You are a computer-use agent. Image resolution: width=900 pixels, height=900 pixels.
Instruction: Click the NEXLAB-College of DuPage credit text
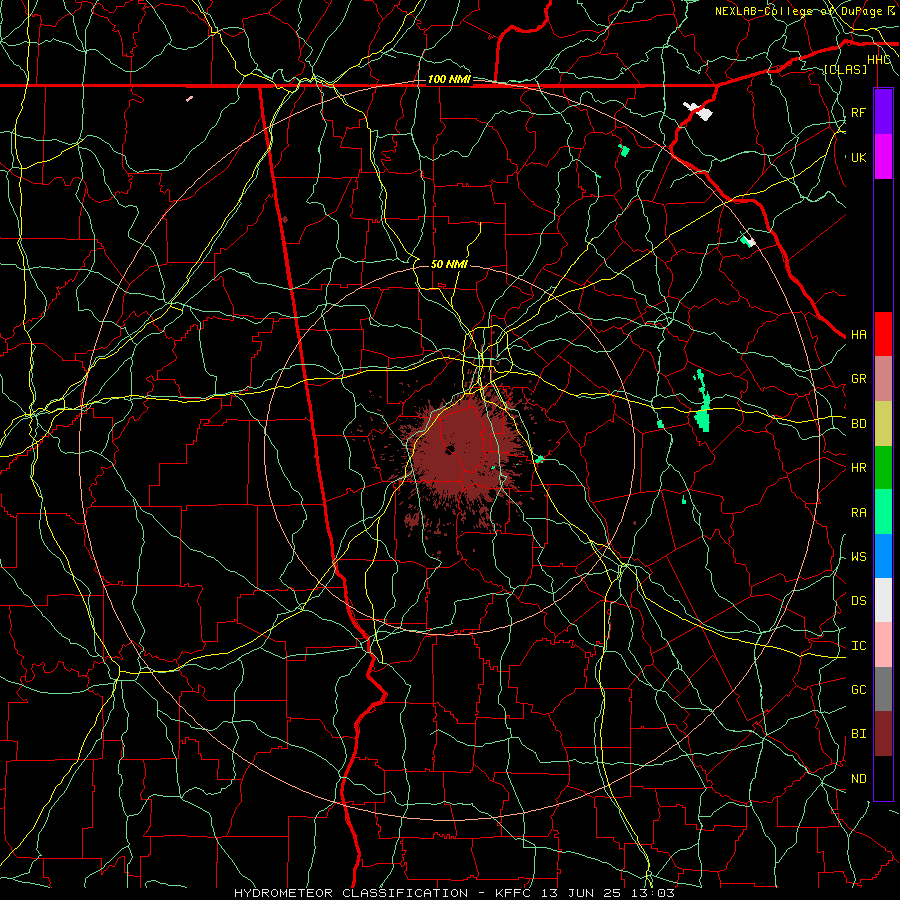(x=798, y=11)
